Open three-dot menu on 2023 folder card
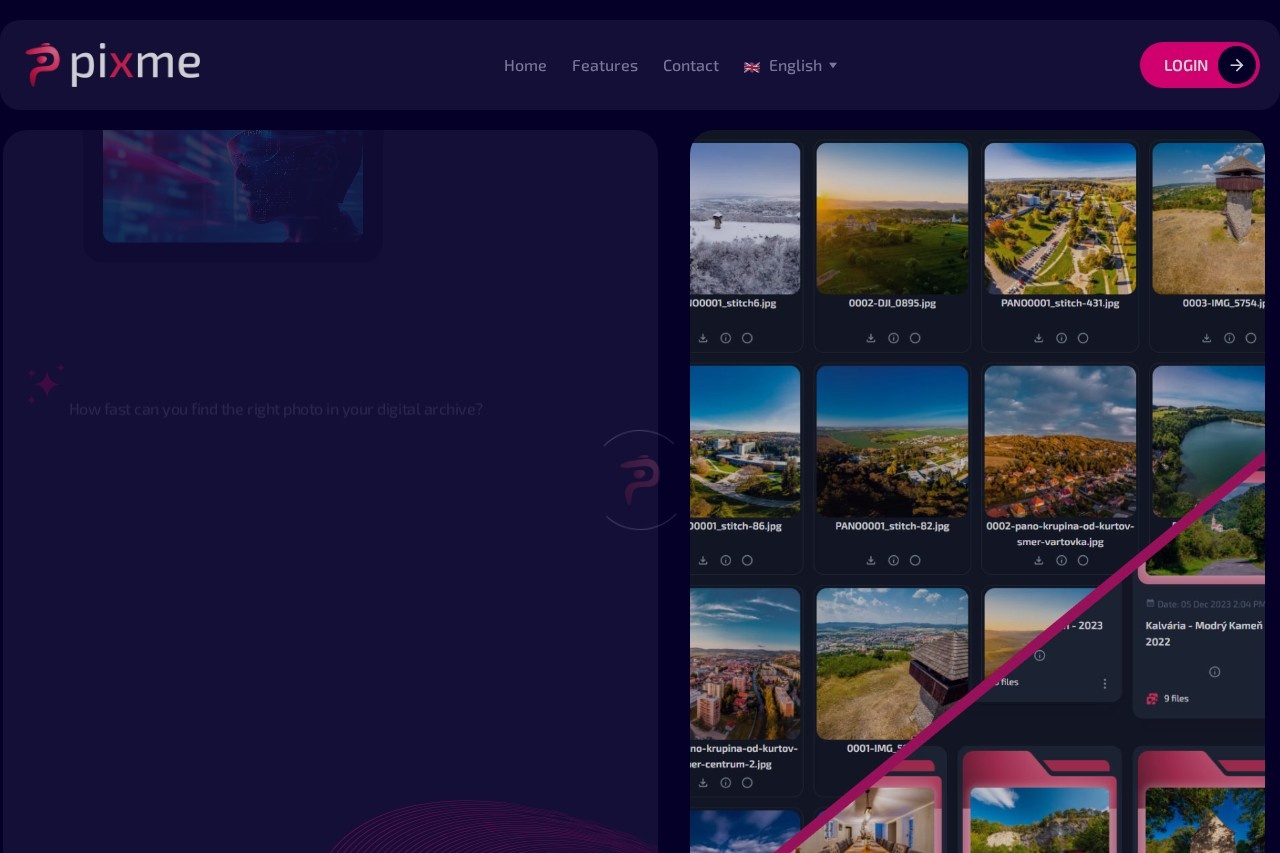 (1105, 684)
